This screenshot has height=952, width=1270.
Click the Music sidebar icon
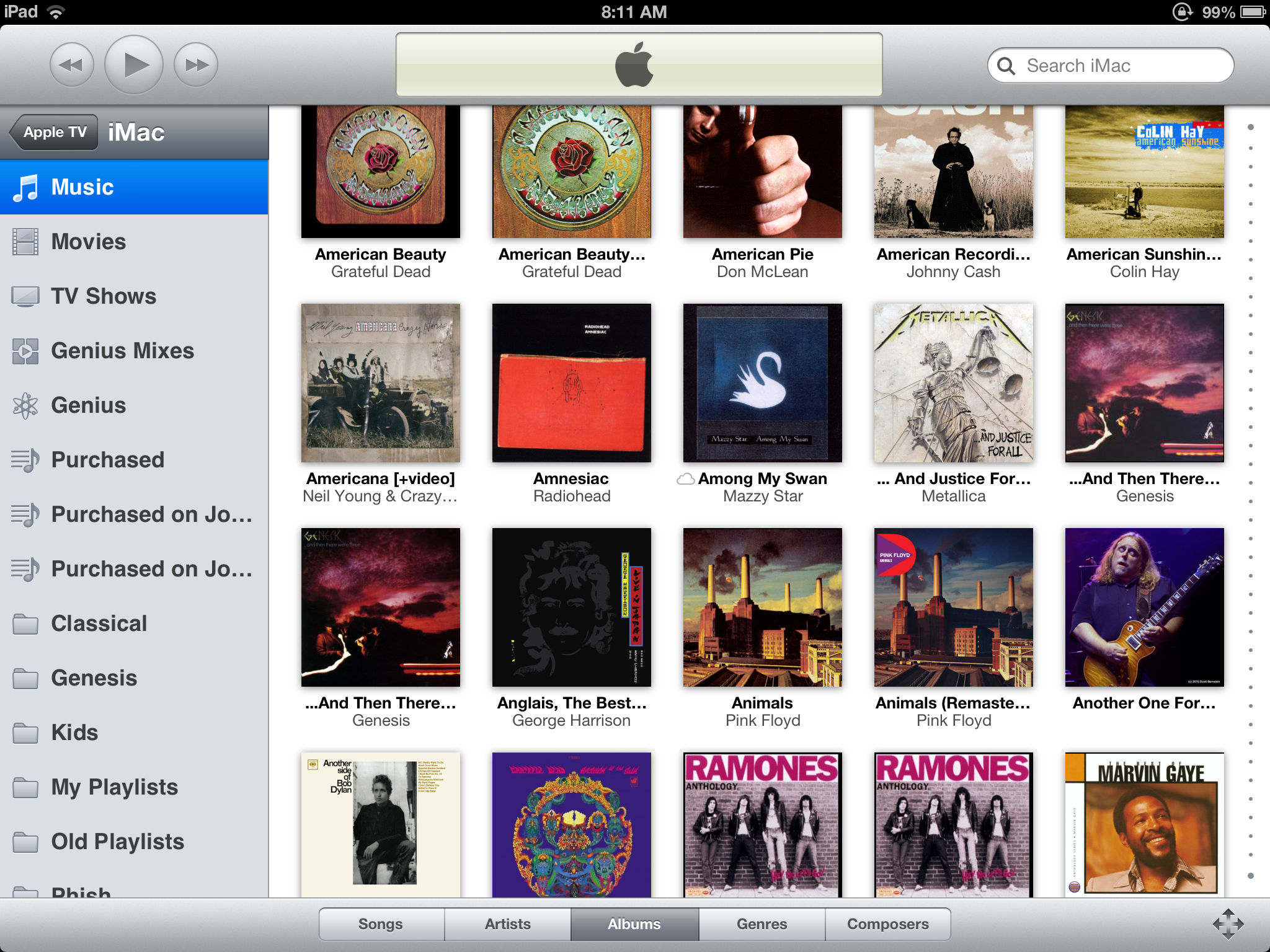click(27, 186)
